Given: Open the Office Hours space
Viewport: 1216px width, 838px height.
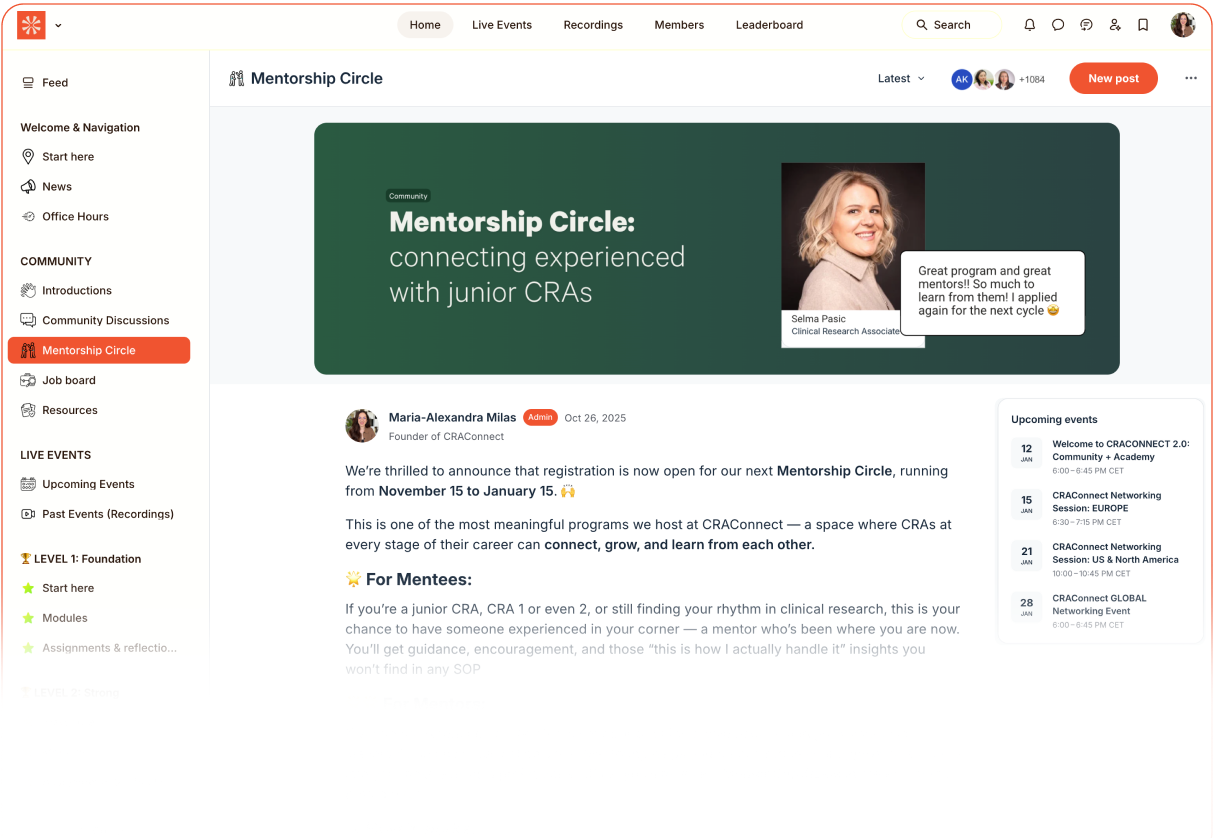Looking at the screenshot, I should click(99, 217).
